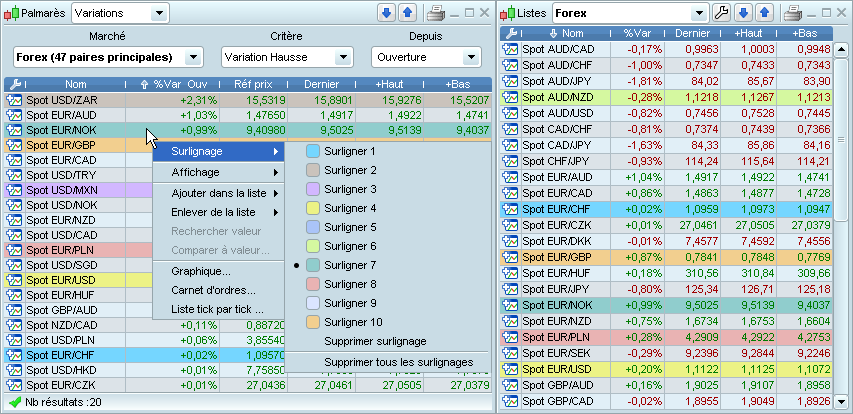Select the Surlignage menu entry

[219, 151]
